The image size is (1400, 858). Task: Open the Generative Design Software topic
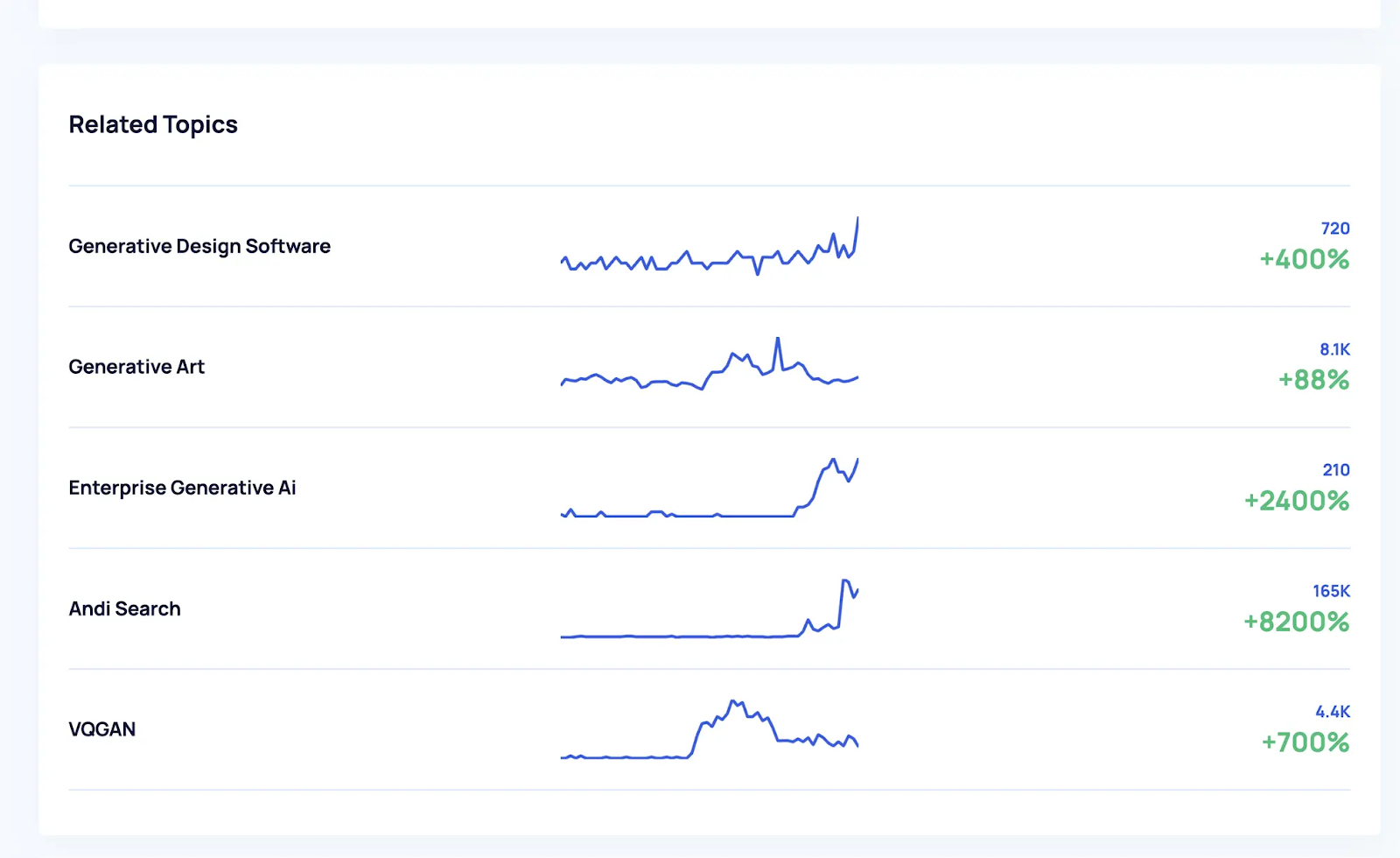point(199,246)
